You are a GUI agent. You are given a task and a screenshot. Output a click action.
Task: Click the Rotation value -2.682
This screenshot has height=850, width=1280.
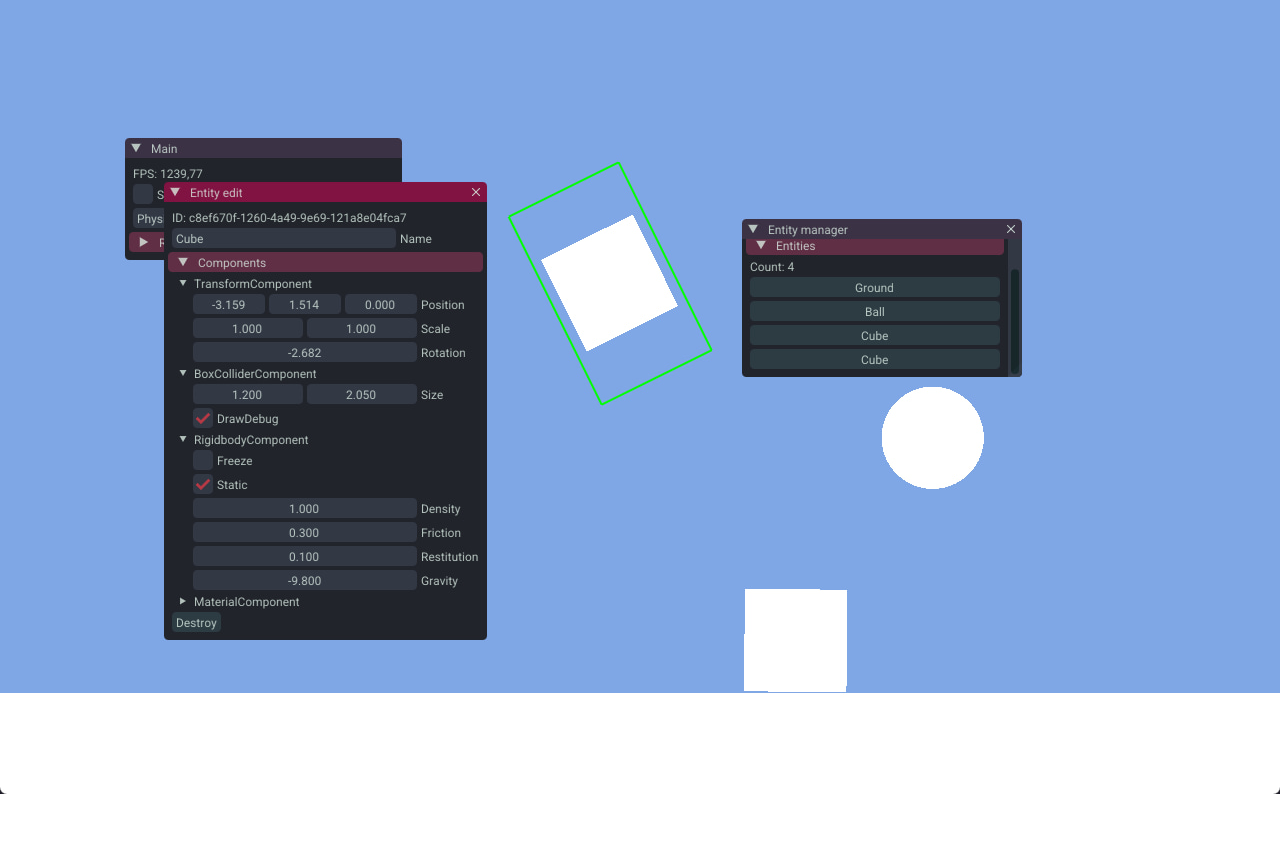[x=305, y=352]
